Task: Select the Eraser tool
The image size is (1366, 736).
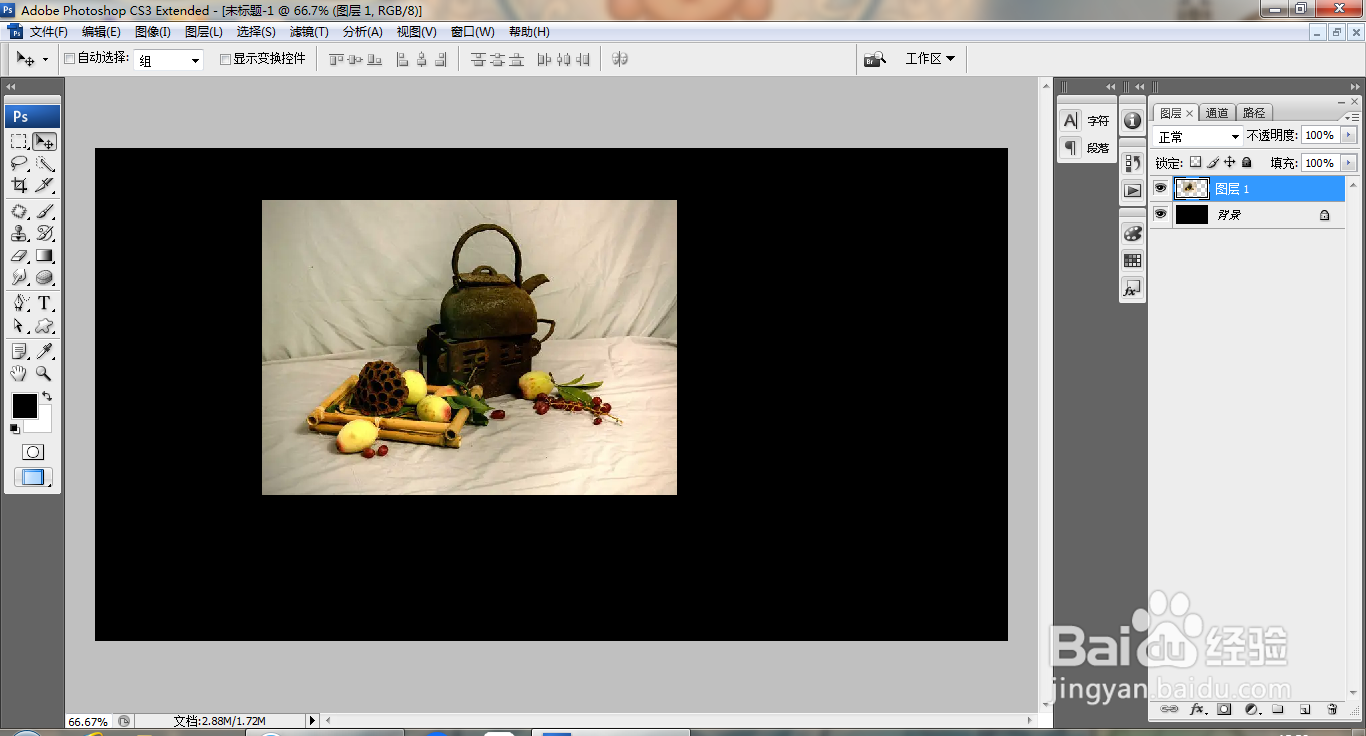Action: [19, 256]
